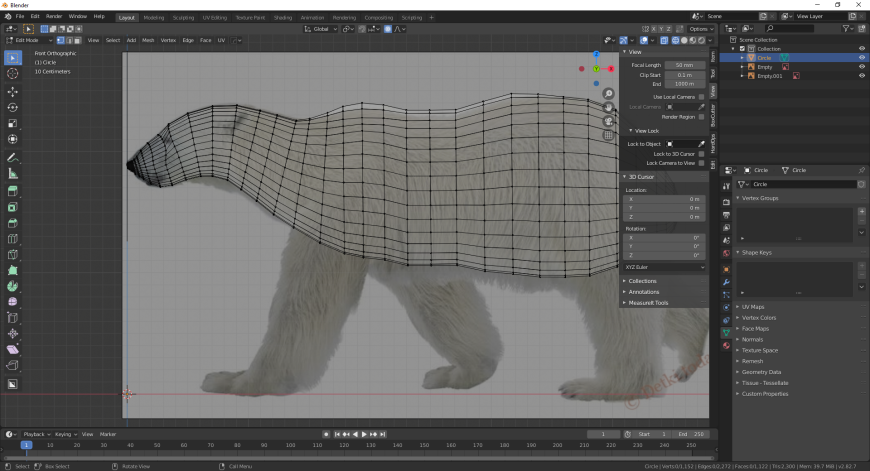Enable the Use Local Camera checkbox

tap(702, 96)
